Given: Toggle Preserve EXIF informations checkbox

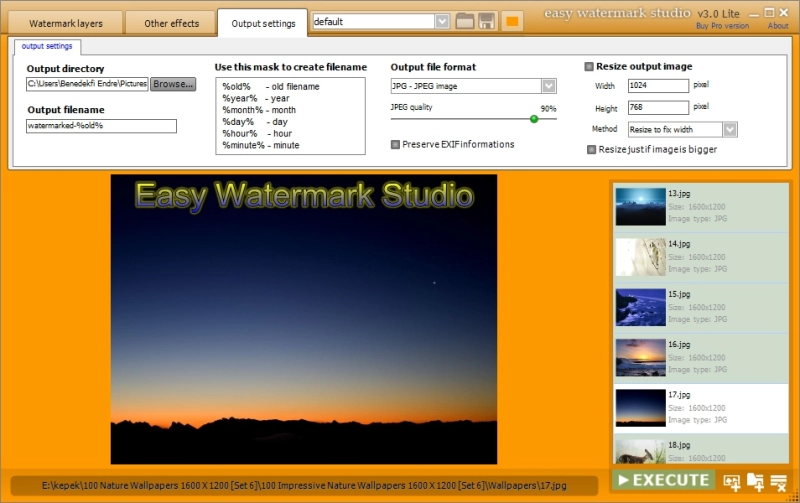Looking at the screenshot, I should click(x=395, y=144).
